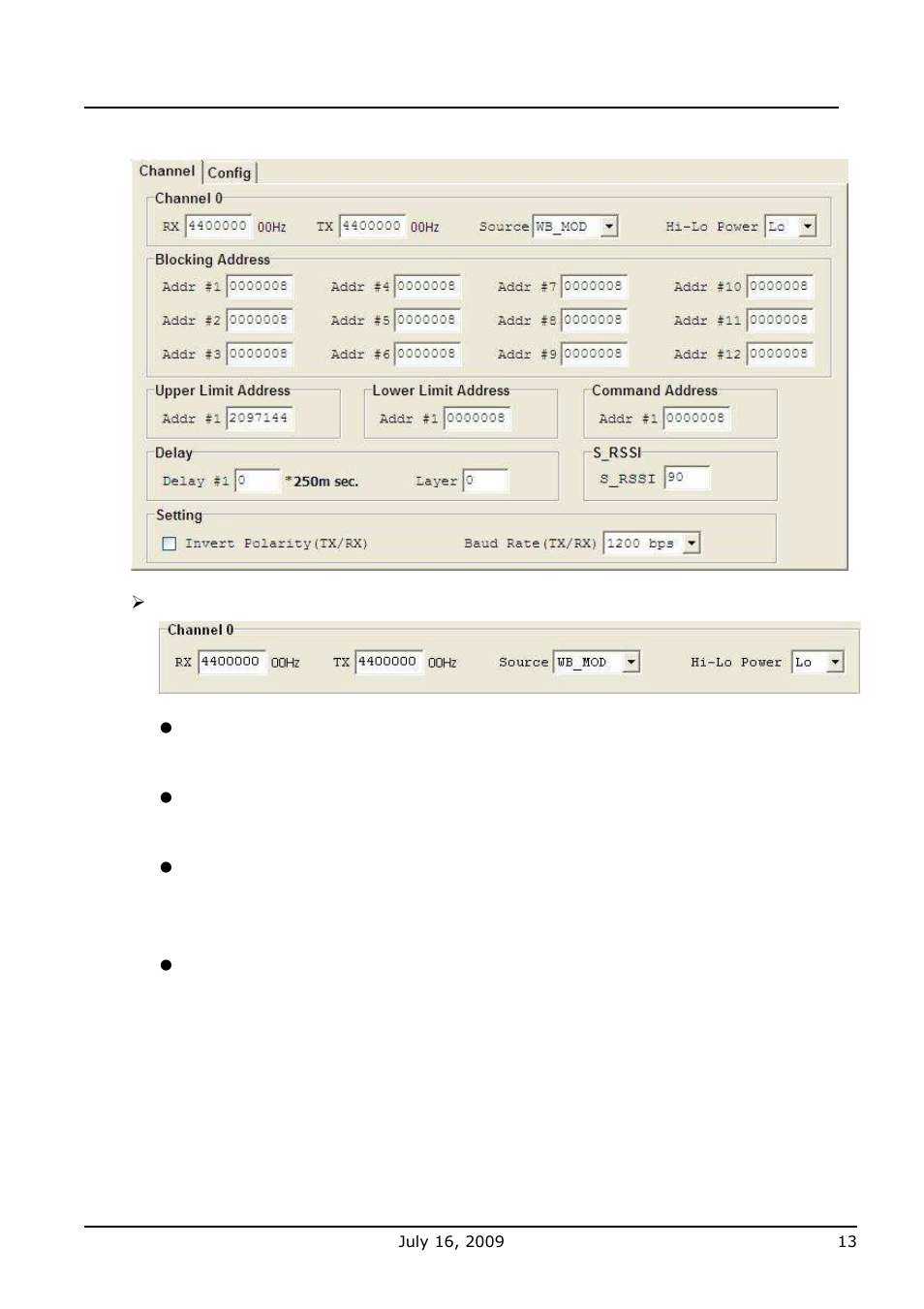Screen dimensions: 924x1309
Task: Open Hi-Lo Power dropdown in lower Channel 0 panel
Action: point(836,662)
